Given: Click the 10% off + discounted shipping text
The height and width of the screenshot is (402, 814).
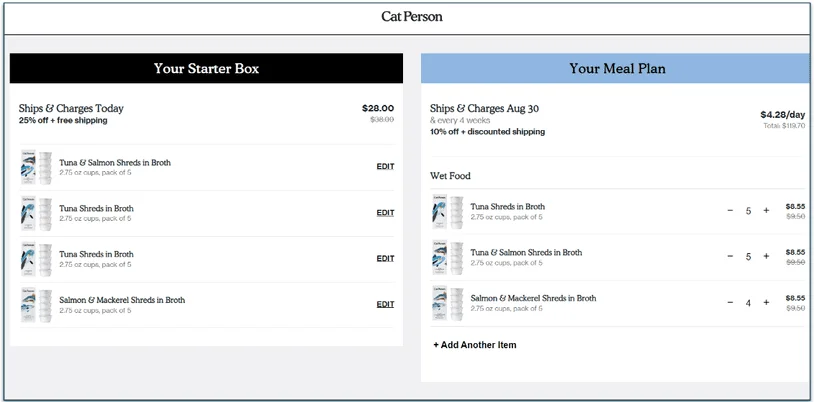Looking at the screenshot, I should tap(487, 132).
